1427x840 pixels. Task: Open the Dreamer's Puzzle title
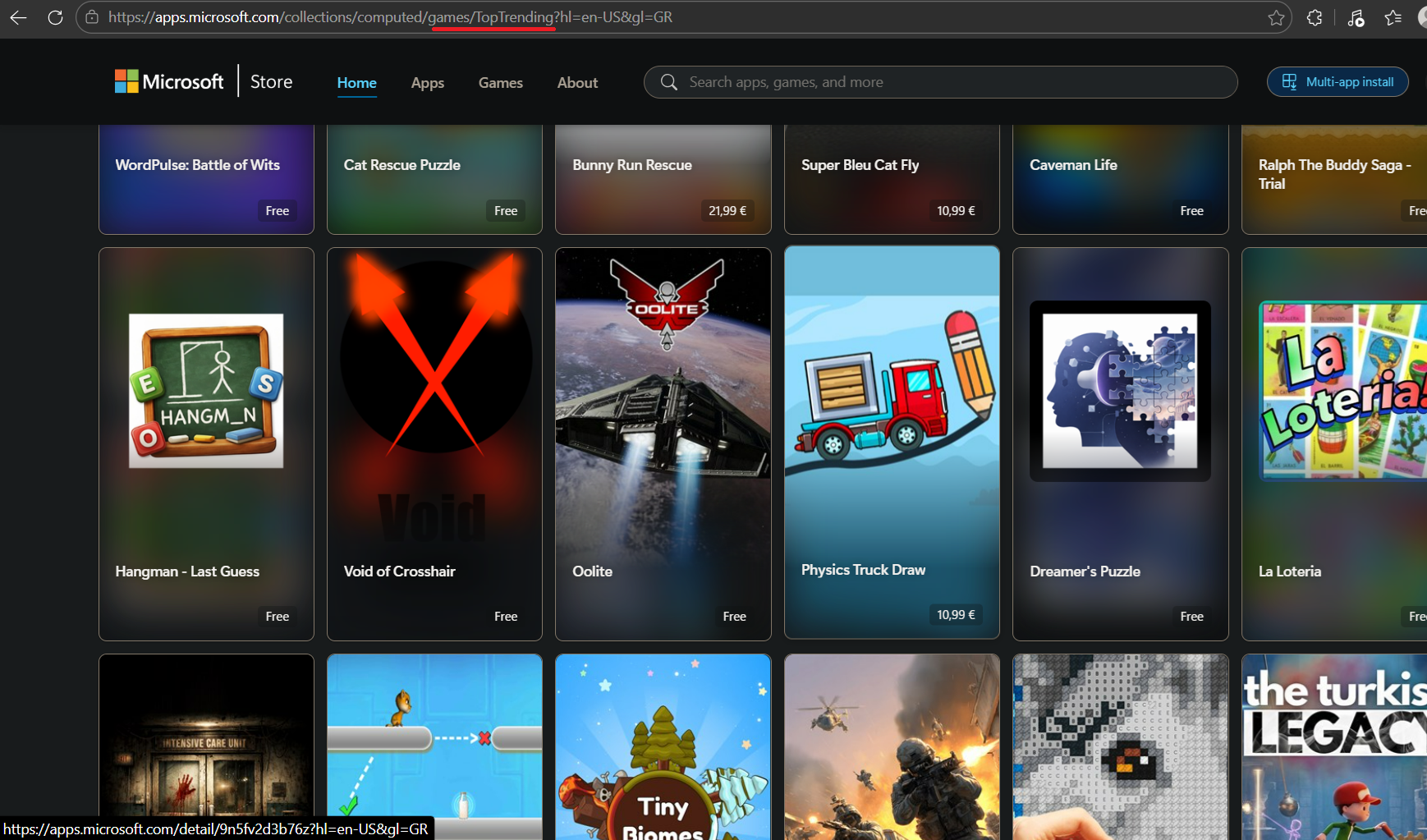(x=1085, y=571)
